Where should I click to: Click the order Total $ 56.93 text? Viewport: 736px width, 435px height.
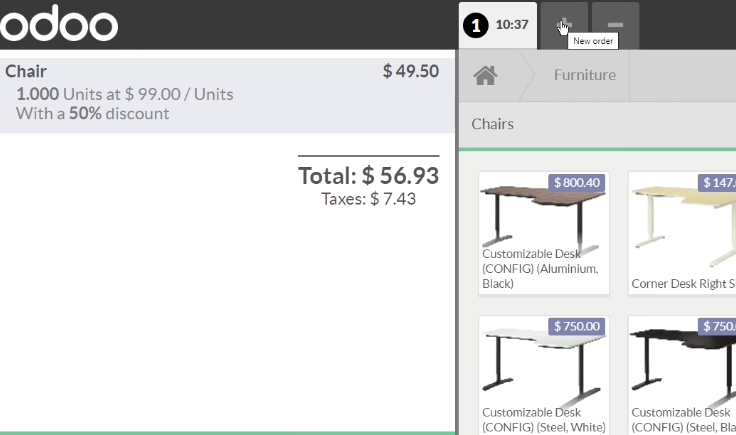(x=368, y=176)
